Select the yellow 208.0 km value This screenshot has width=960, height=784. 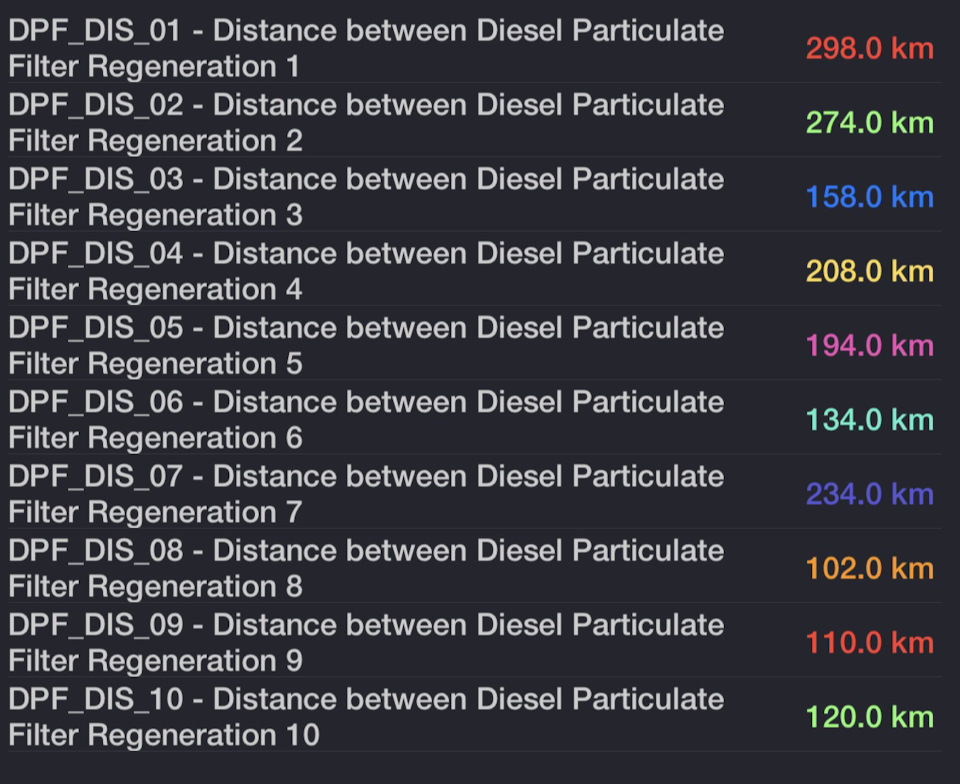869,271
